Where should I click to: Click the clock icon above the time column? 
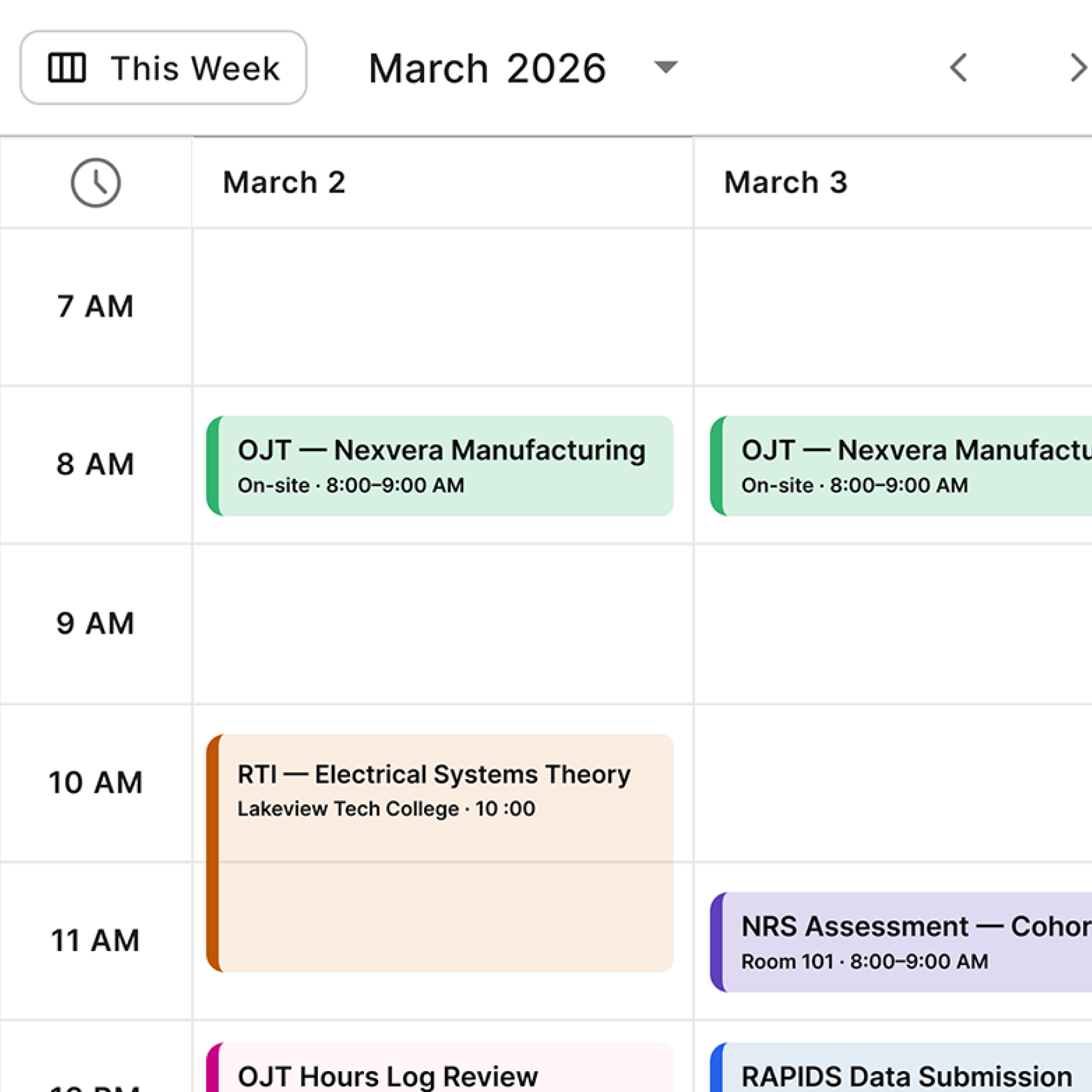(x=95, y=183)
